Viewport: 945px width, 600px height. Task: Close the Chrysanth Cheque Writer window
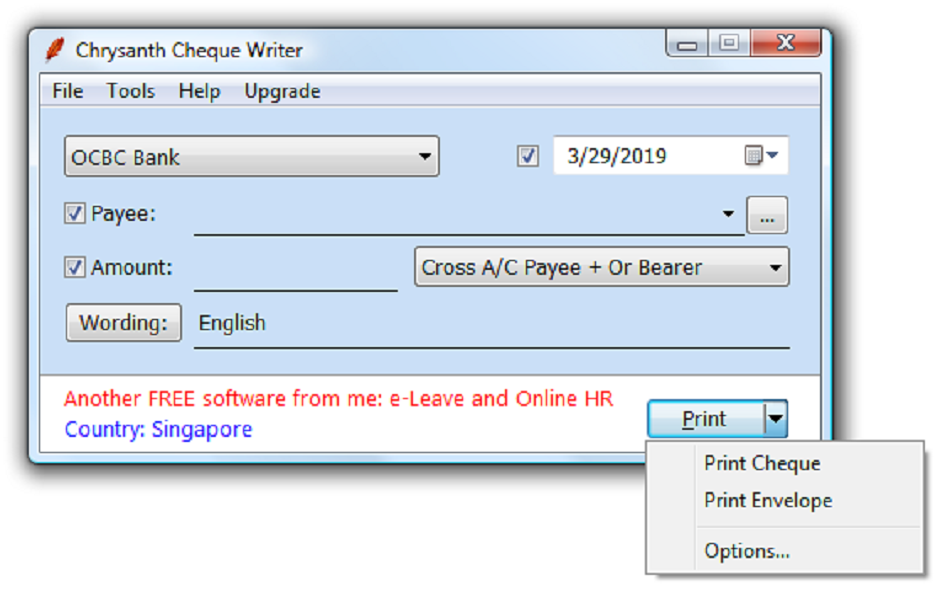coord(785,43)
